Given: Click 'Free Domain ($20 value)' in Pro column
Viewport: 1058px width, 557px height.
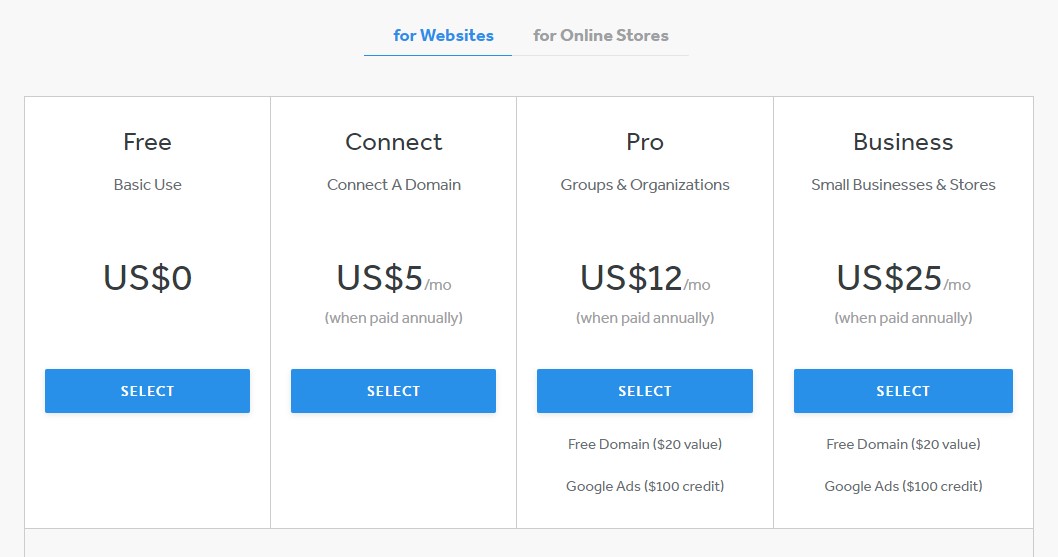Looking at the screenshot, I should pos(645,444).
